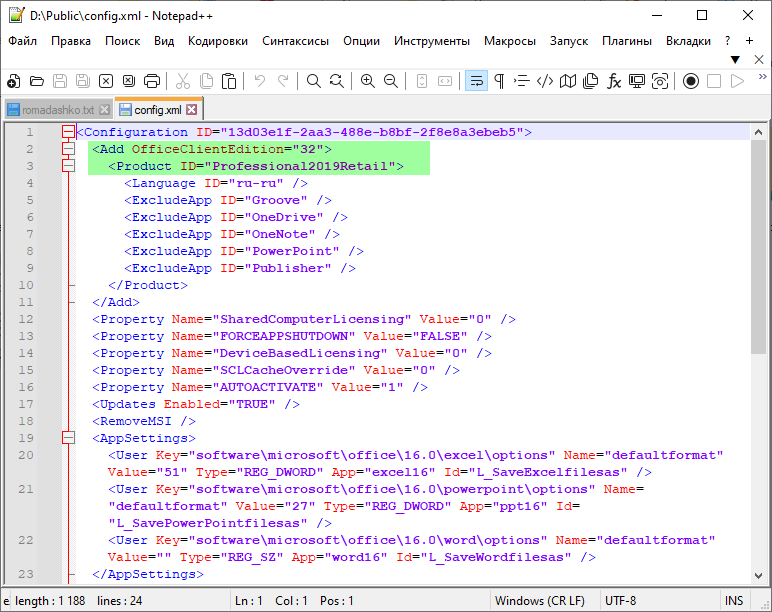
Task: Click the Paste clipboard icon
Action: coord(229,81)
